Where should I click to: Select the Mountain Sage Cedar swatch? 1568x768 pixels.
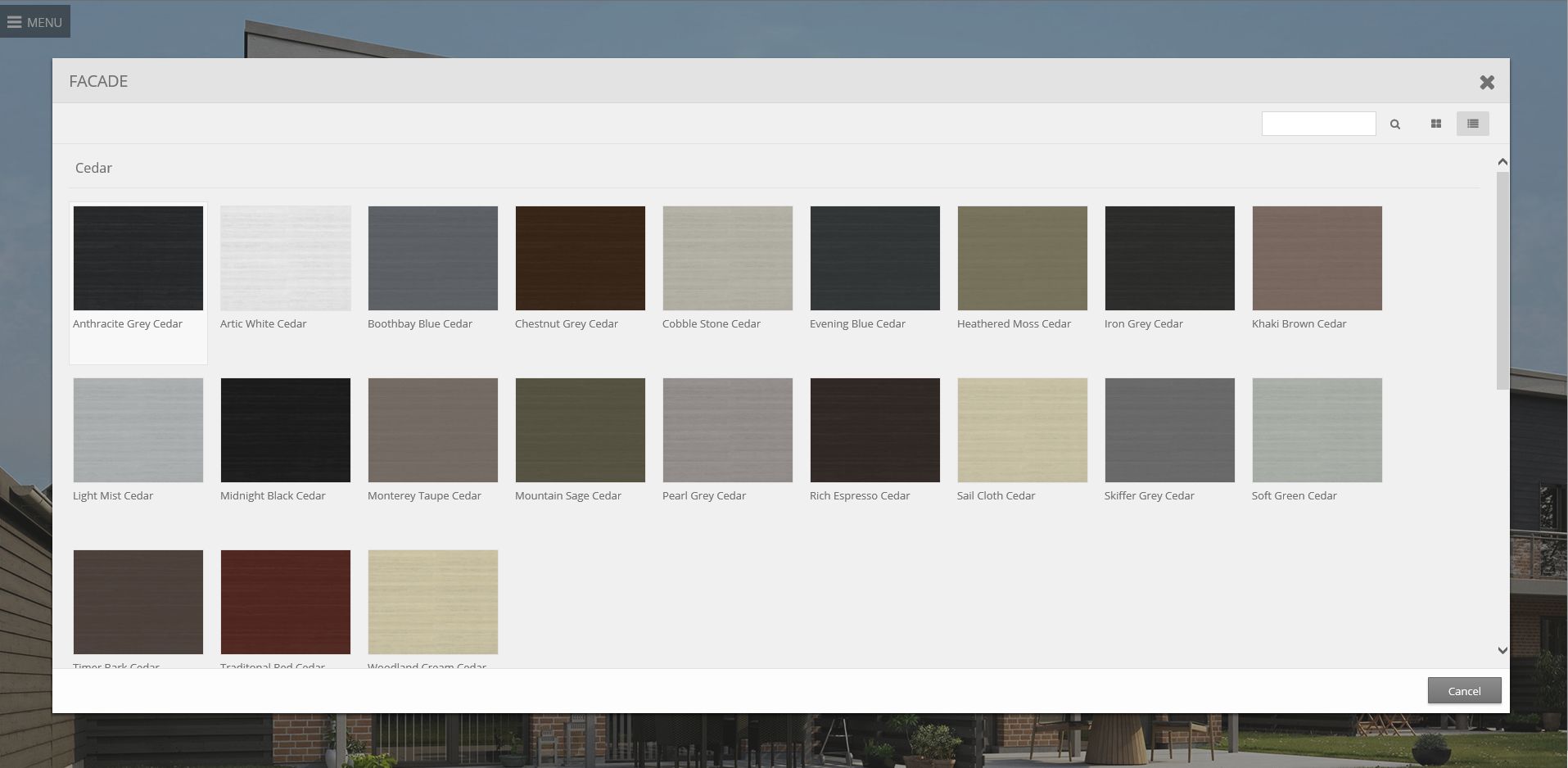pos(581,431)
